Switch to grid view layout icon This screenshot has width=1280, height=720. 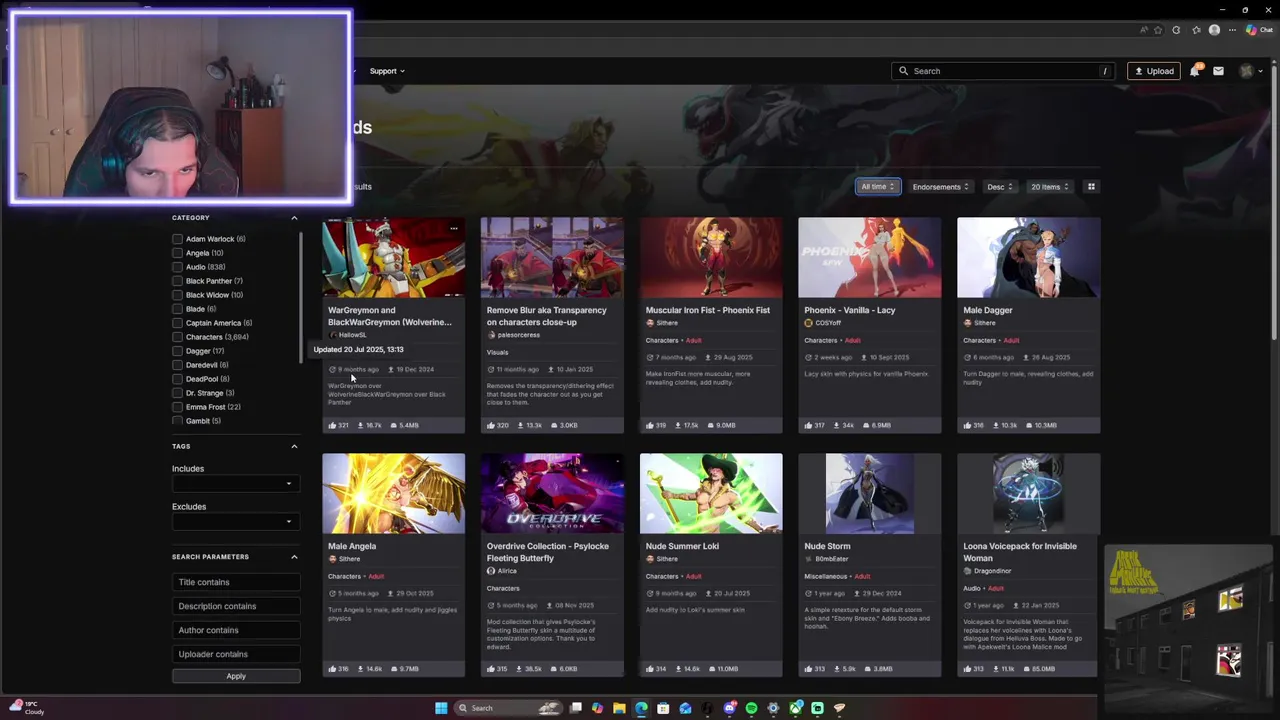[x=1091, y=187]
